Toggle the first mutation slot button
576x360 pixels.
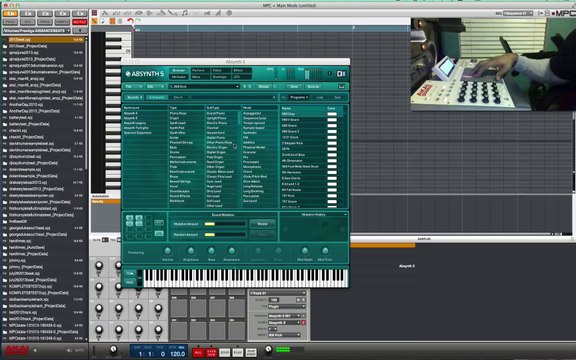tap(130, 218)
